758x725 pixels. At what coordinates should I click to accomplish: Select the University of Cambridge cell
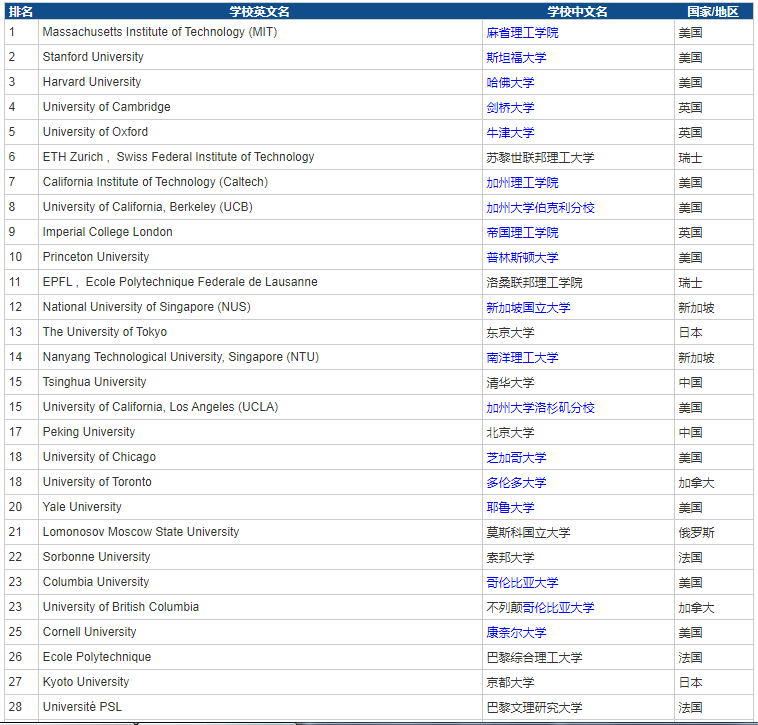pyautogui.click(x=260, y=107)
